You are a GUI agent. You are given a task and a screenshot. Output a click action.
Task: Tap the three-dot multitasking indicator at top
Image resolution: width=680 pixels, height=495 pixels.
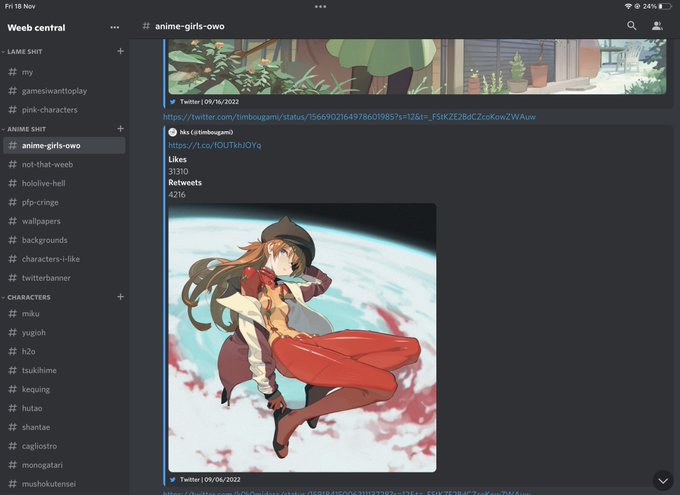tap(320, 7)
